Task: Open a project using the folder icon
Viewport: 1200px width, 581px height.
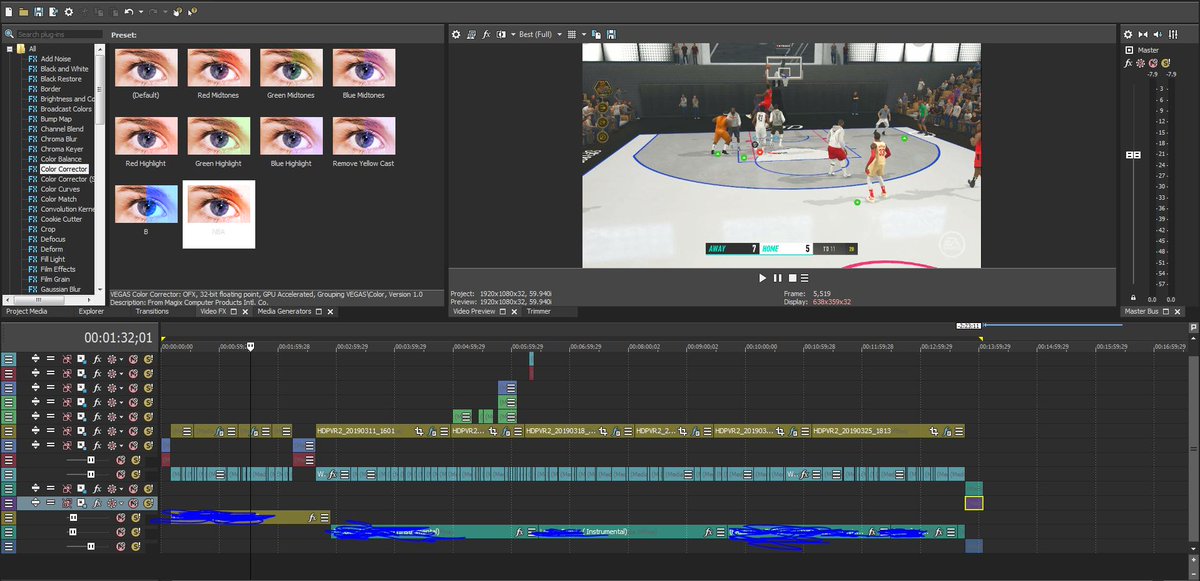Action: pyautogui.click(x=23, y=12)
